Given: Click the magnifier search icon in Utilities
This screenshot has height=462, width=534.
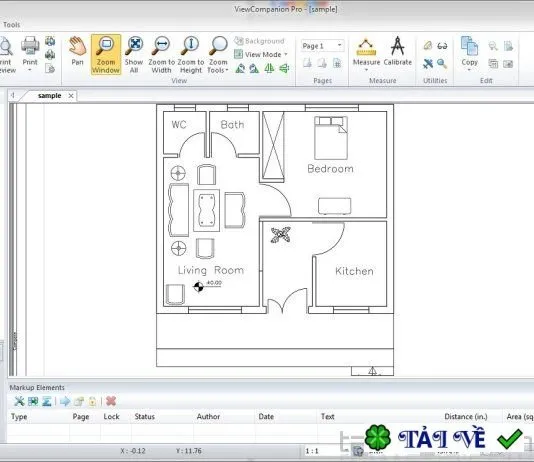Looking at the screenshot, I should click(x=442, y=64).
